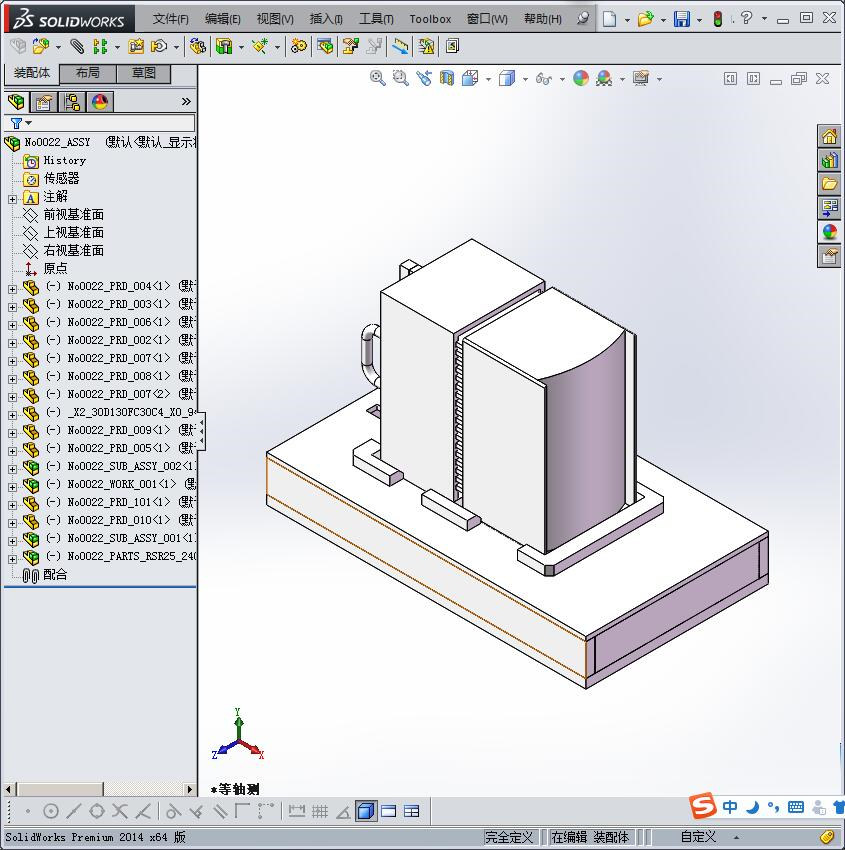845x850 pixels.
Task: Select the 配合 mates folder
Action: [x=55, y=574]
